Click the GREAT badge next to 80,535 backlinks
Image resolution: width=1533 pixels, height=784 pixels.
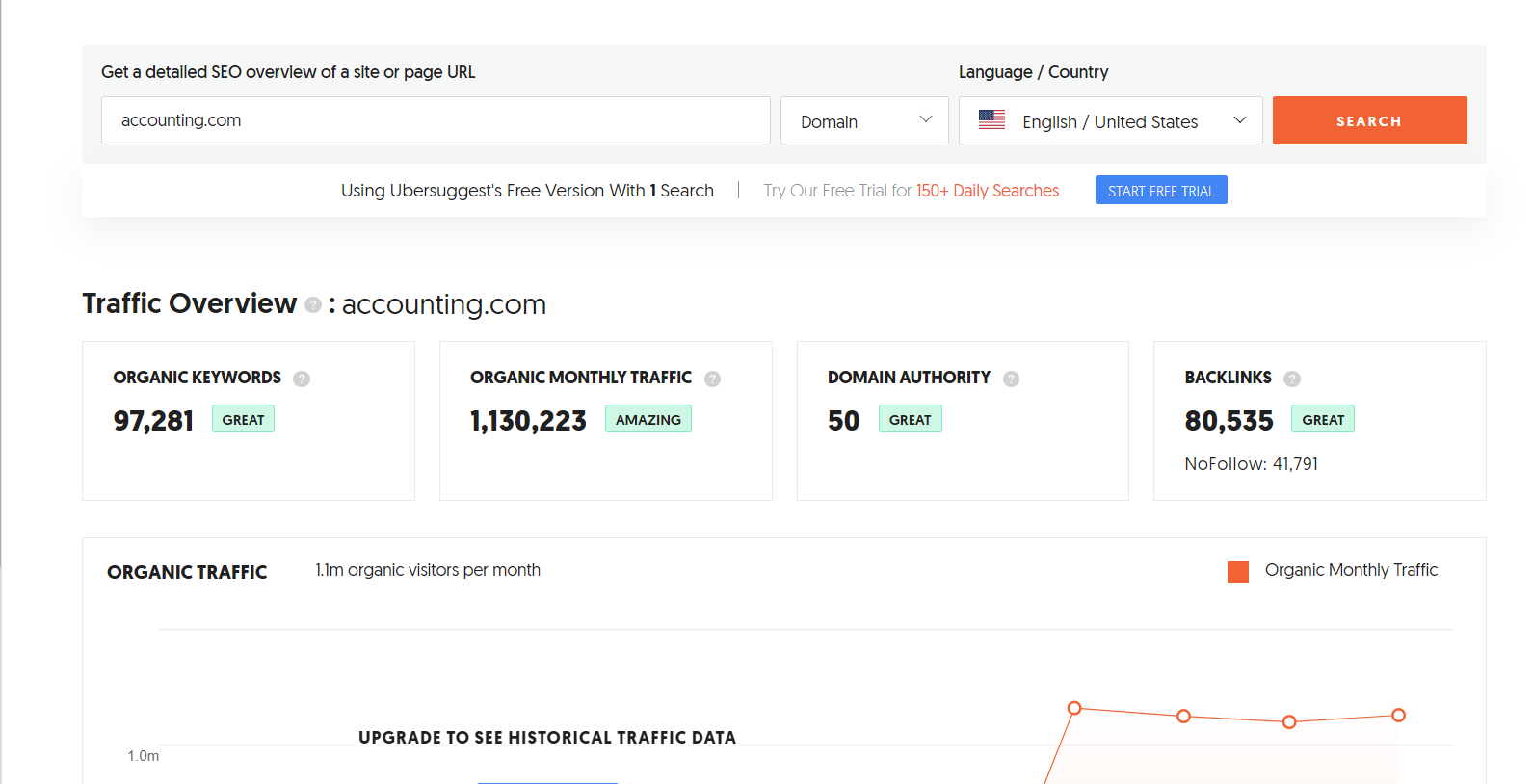[1323, 419]
